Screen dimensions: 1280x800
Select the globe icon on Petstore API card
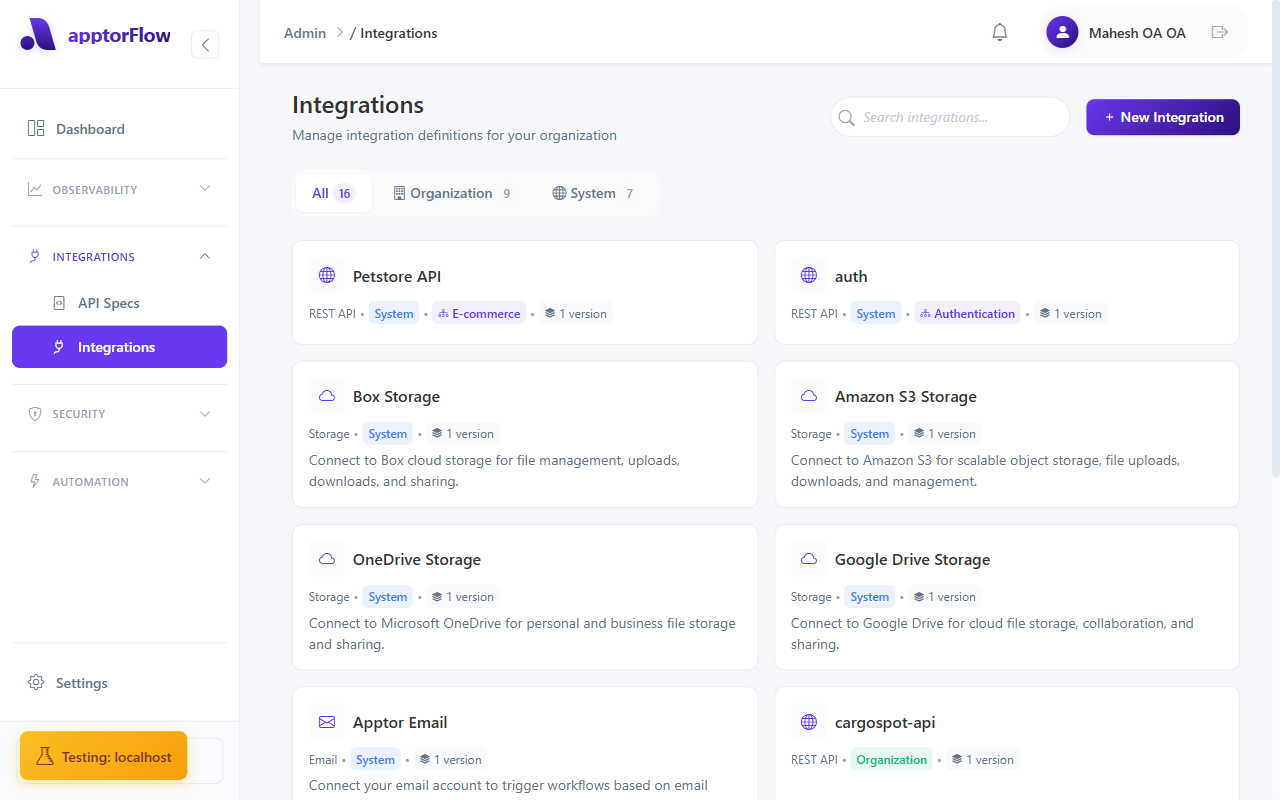pos(326,274)
